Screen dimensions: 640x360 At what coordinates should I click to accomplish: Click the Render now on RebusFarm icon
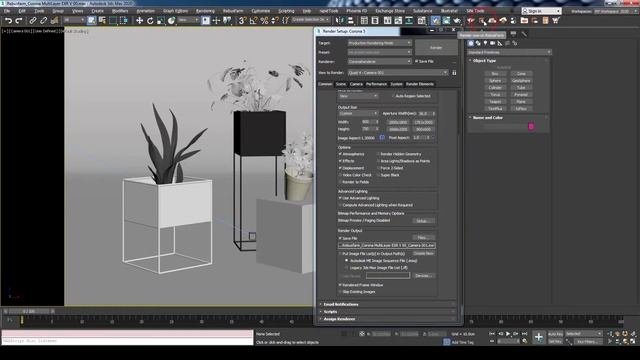click(482, 20)
